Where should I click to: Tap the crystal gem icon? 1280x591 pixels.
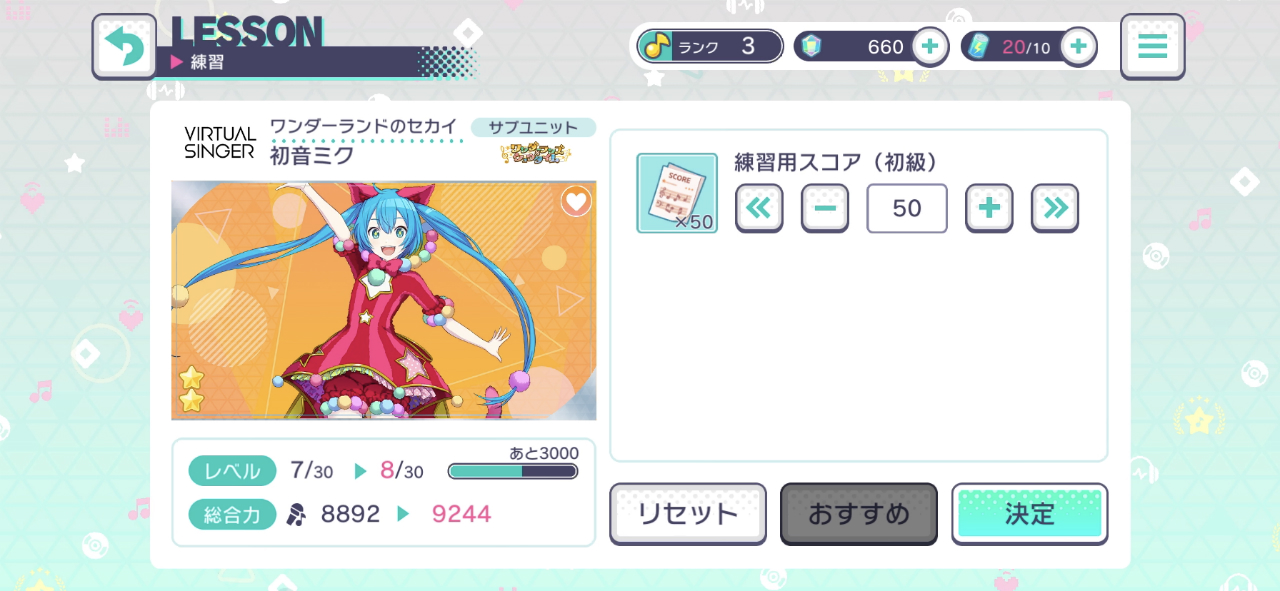click(811, 46)
